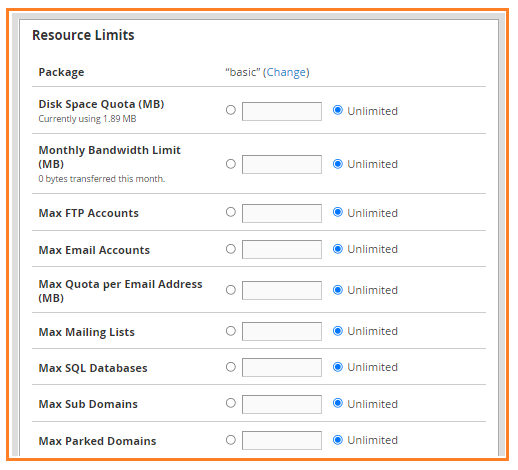Open the package Change link
The width and height of the screenshot is (518, 470).
click(286, 72)
